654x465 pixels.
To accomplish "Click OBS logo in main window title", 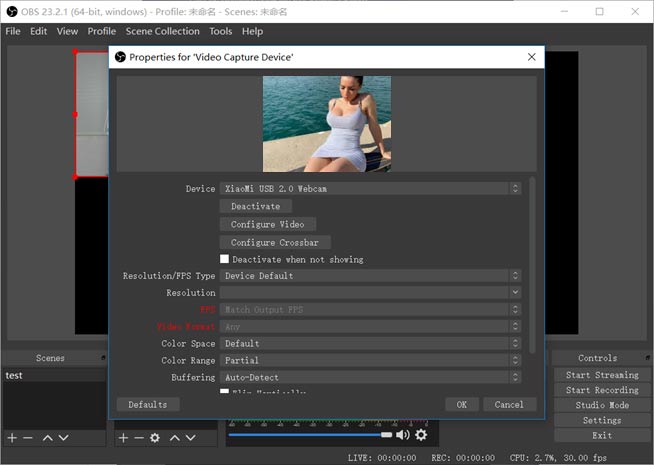I will (x=12, y=12).
